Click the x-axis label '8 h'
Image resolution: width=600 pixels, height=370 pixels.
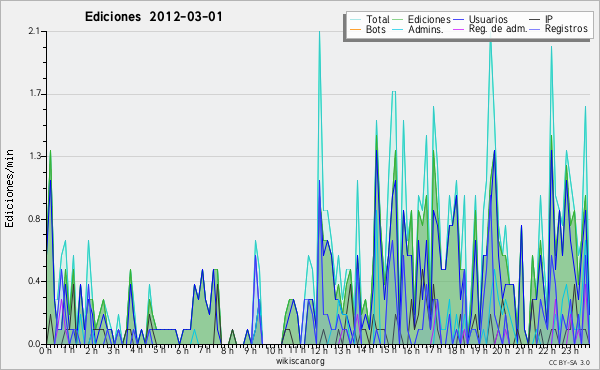pos(227,350)
